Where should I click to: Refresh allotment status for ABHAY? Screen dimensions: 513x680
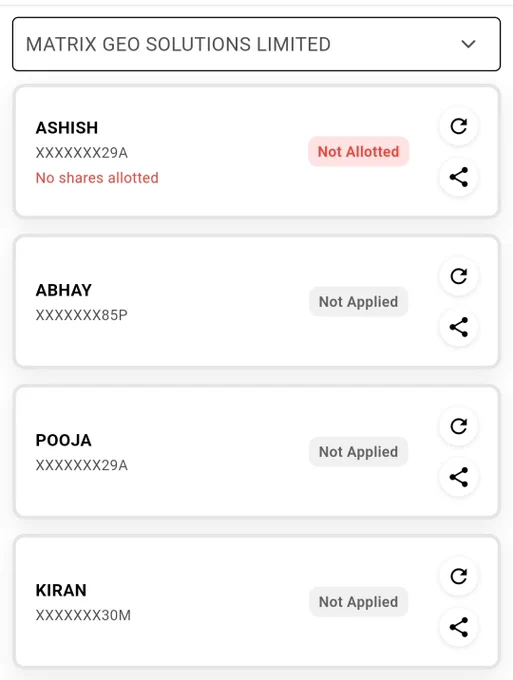tap(458, 276)
